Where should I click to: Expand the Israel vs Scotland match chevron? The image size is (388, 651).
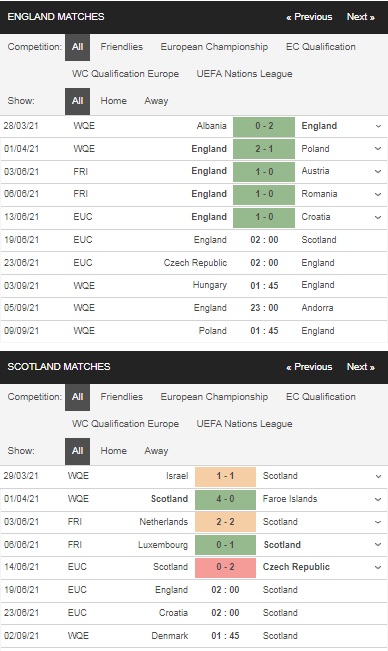378,476
